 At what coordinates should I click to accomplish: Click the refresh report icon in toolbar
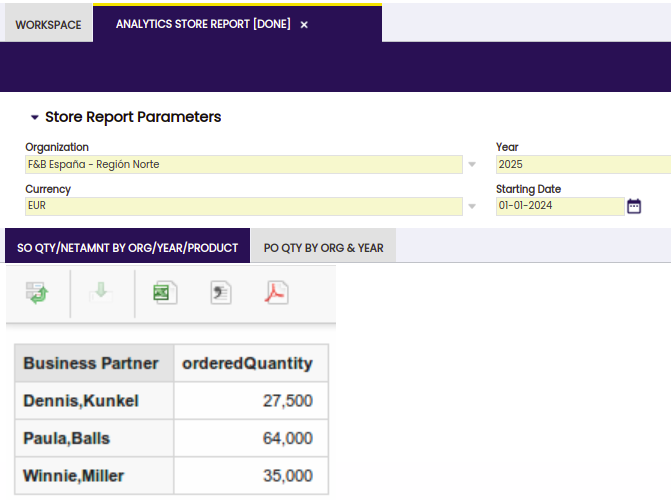(37, 293)
